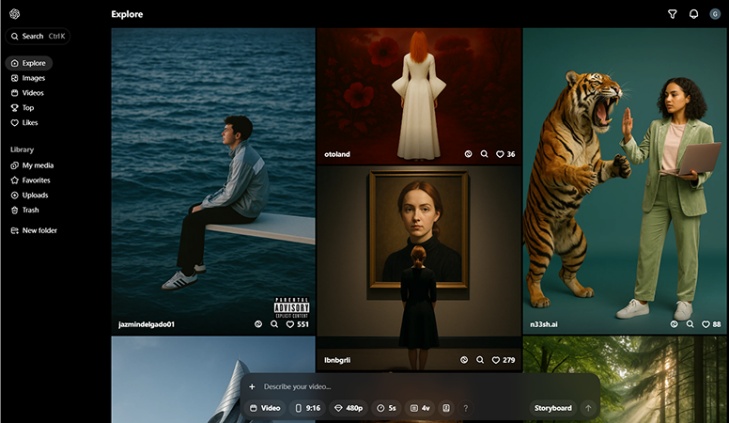
Task: Open the 480p resolution dropdown
Action: click(348, 408)
